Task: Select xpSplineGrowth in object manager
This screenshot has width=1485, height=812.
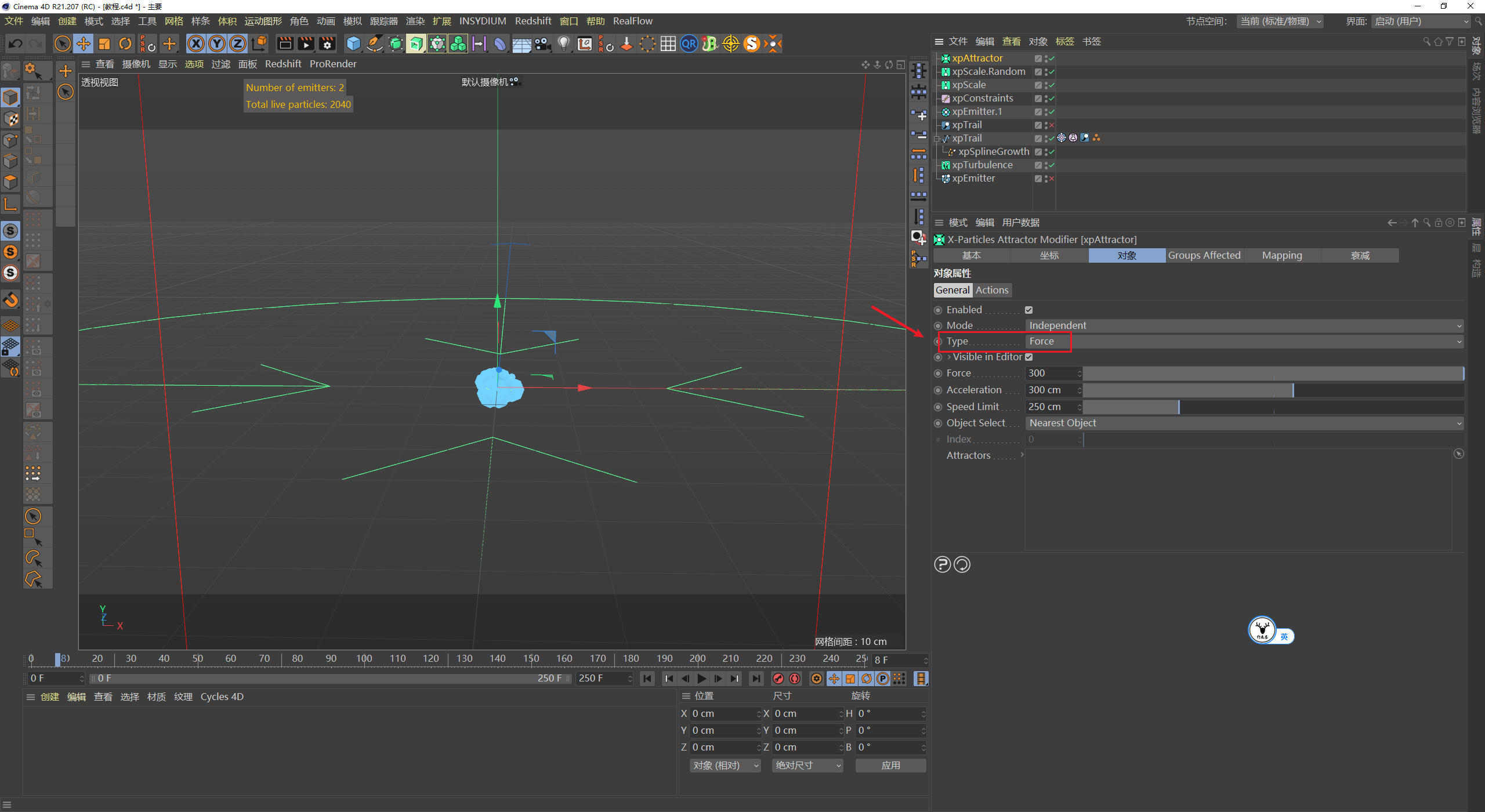Action: (x=993, y=152)
